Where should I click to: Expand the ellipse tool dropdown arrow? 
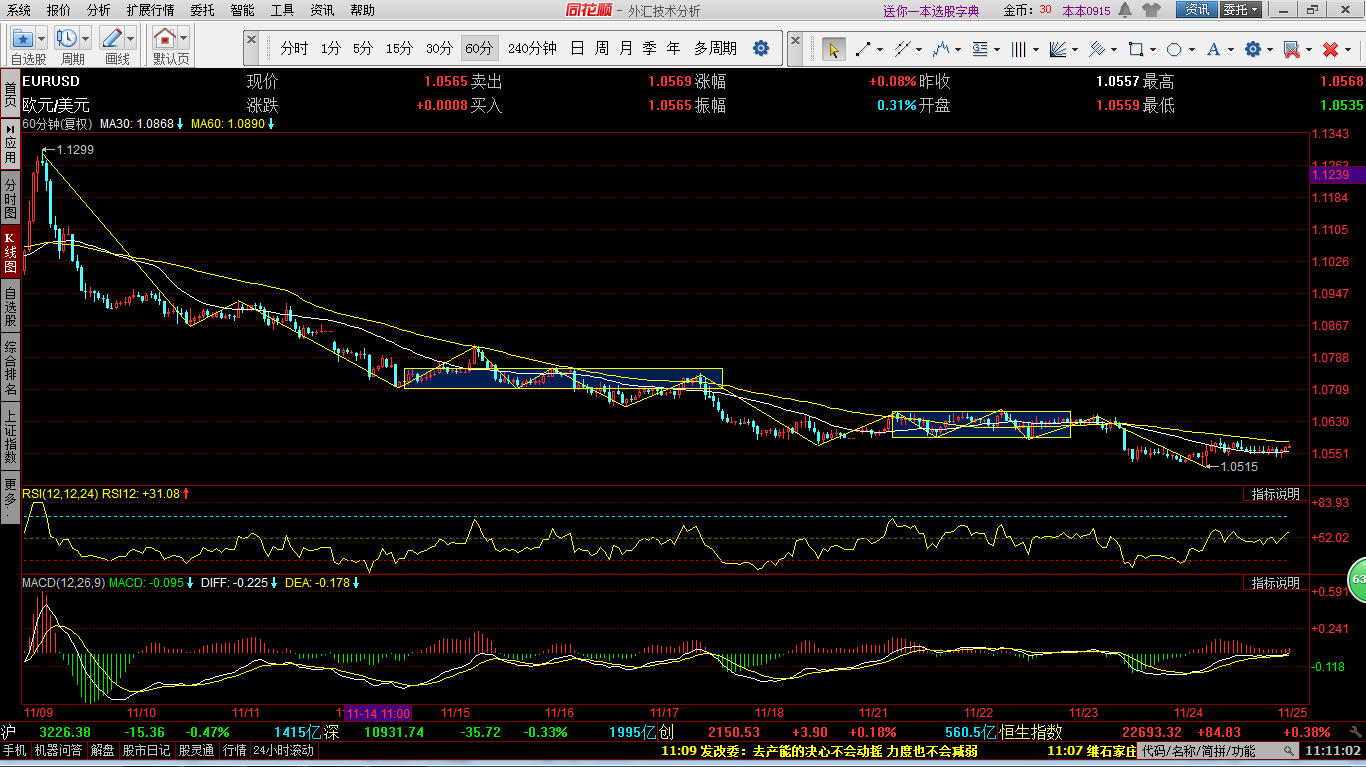pos(1191,49)
